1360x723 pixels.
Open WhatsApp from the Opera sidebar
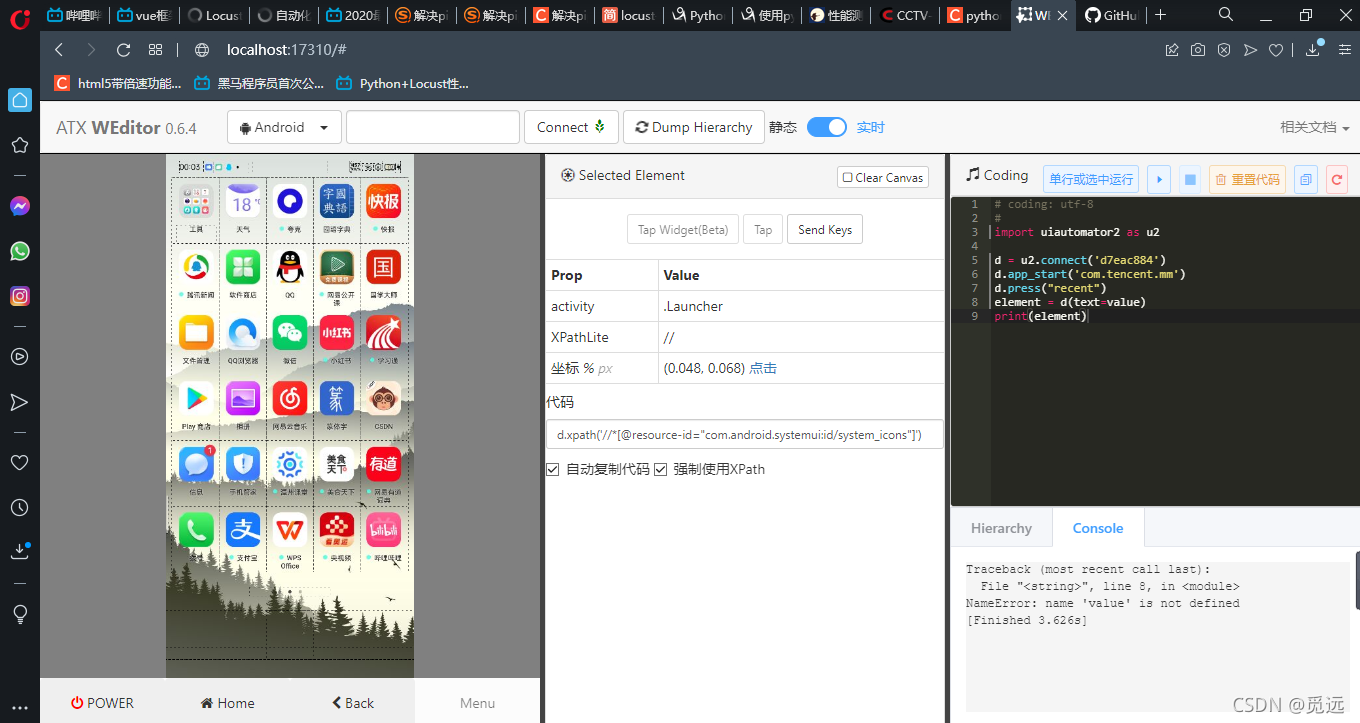pos(20,251)
